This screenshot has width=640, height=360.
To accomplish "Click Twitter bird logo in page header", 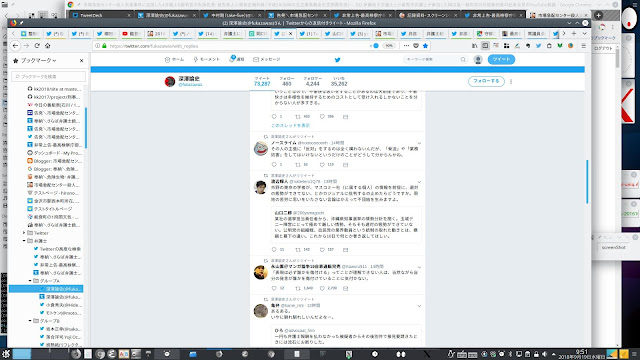I will tap(338, 60).
